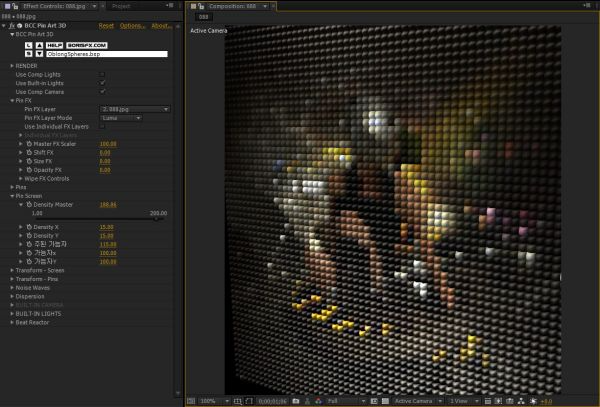This screenshot has height=407, width=600.
Task: Toggle the Opacity FX stopwatch
Action: coord(29,170)
